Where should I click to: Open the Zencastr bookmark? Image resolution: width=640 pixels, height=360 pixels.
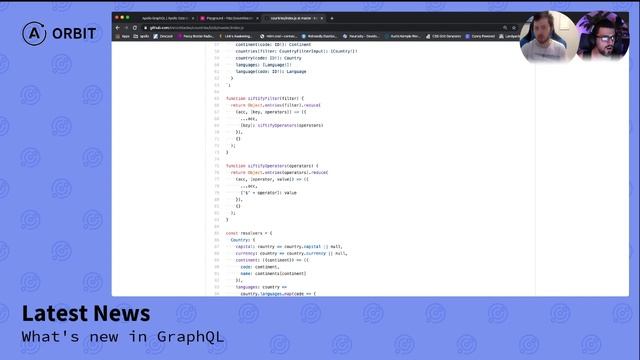tap(163, 36)
